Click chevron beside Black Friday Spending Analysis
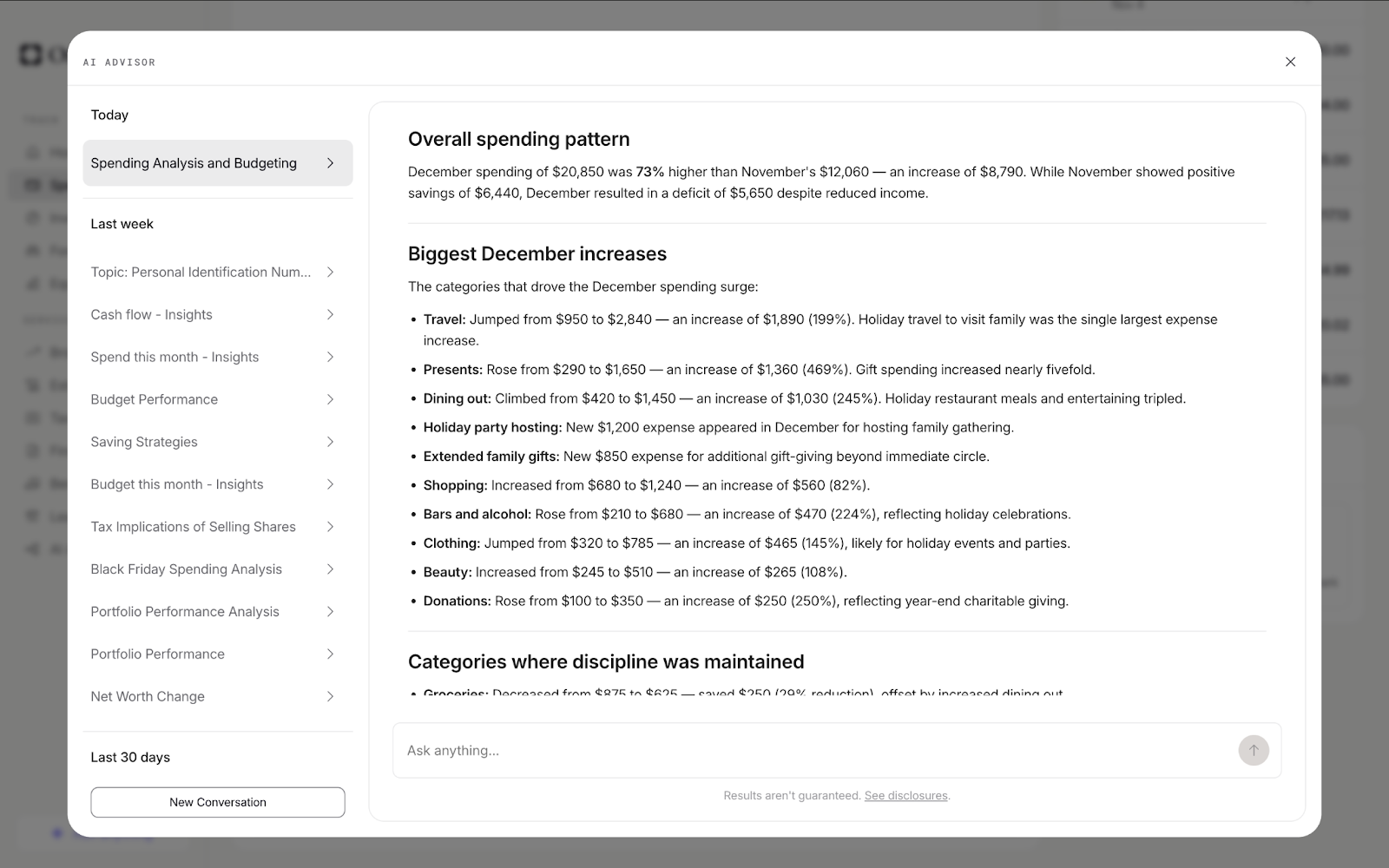 click(330, 569)
